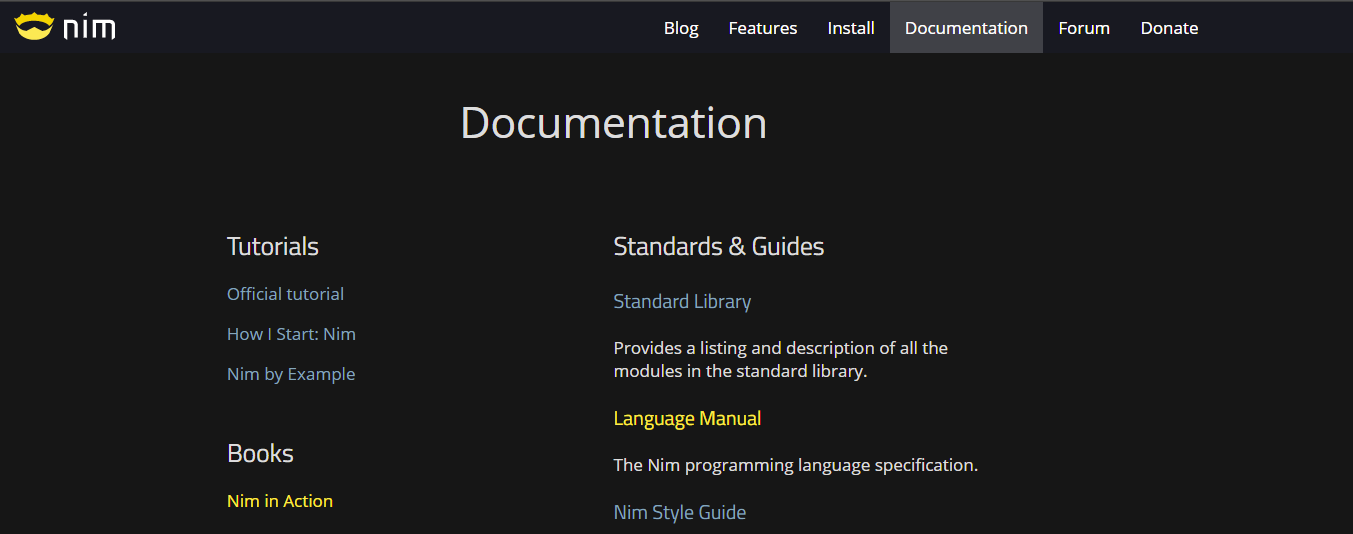Open the Official tutorial link
Viewport: 1353px width, 534px height.
(285, 294)
